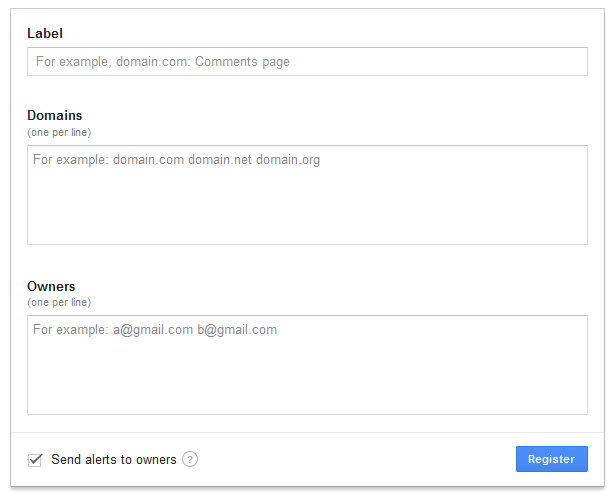Click the Owners heading text

(x=51, y=287)
